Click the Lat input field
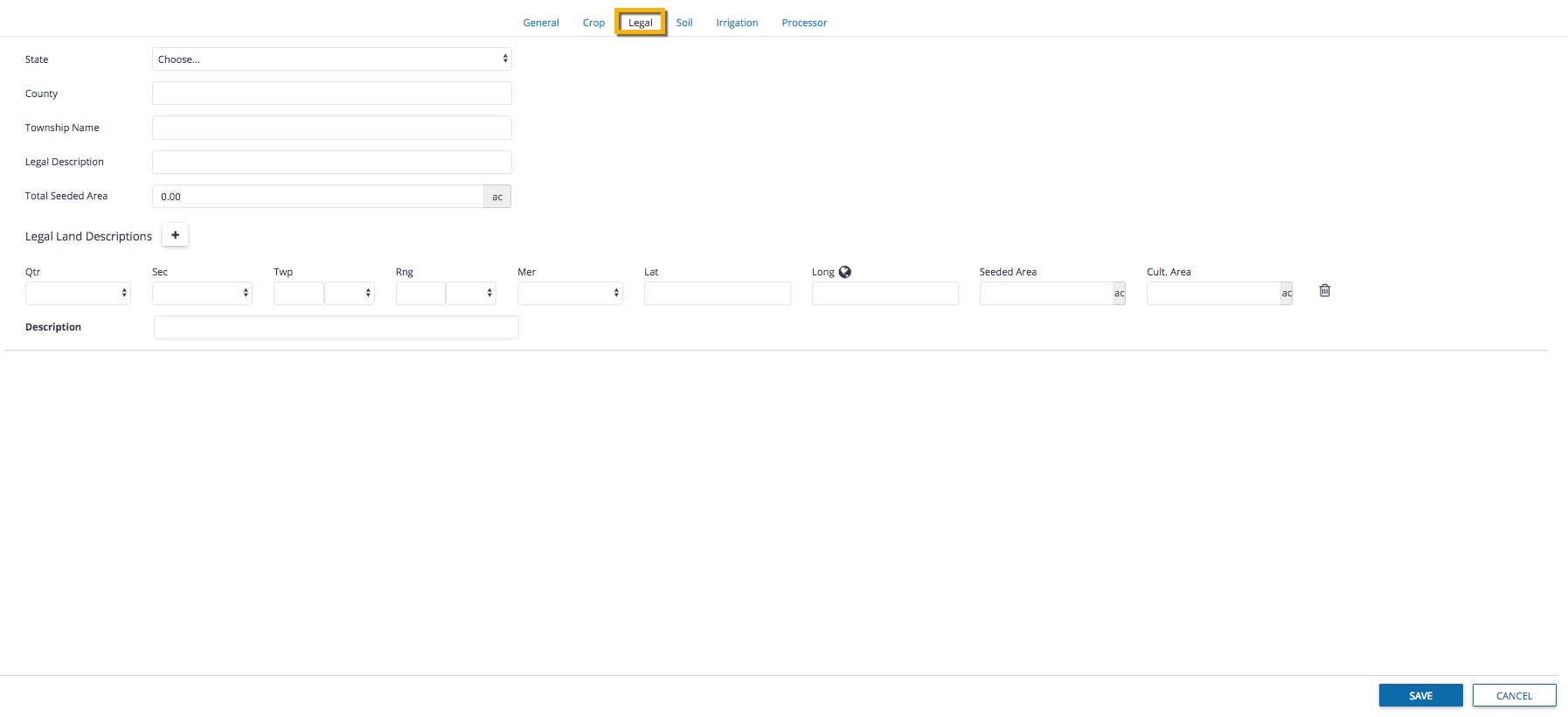The height and width of the screenshot is (717, 1568). pos(717,293)
